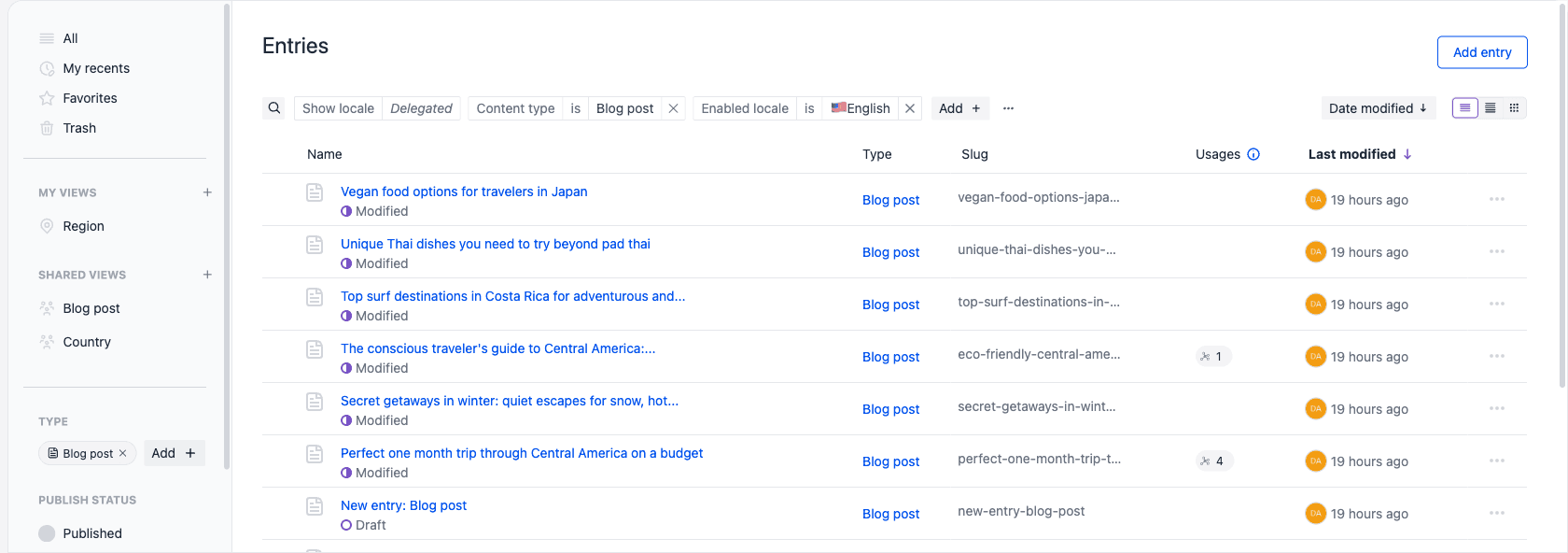This screenshot has width=1568, height=553.
Task: Open row actions for Top surf destinations entry
Action: 1497,304
